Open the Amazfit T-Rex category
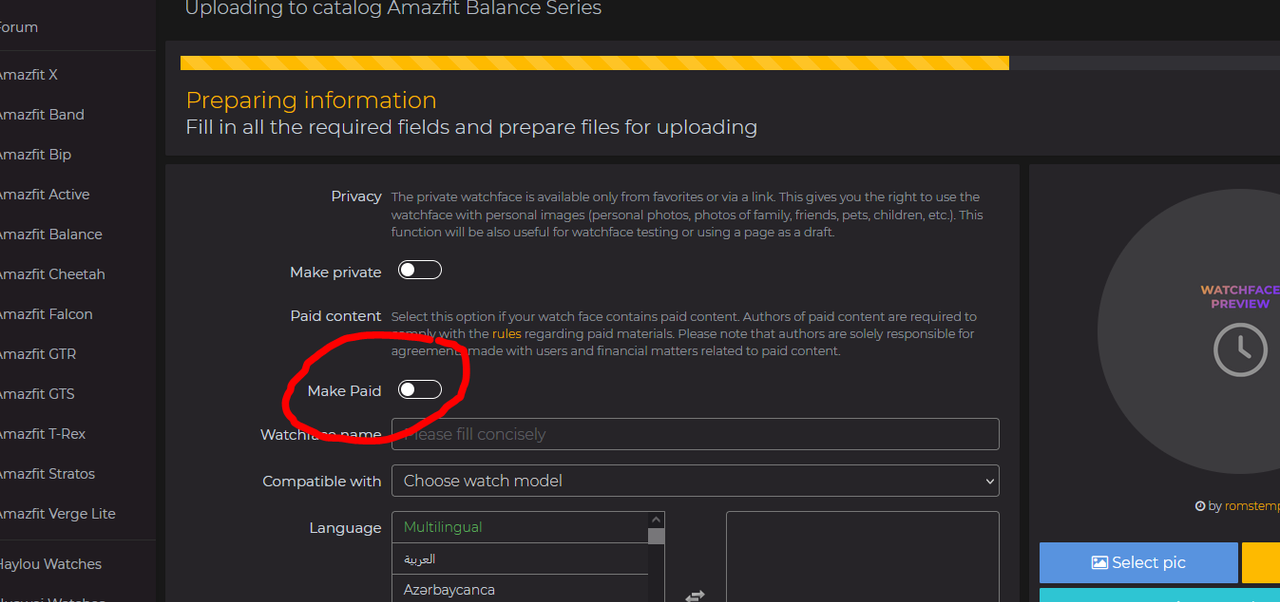Screen dimensions: 1280x602 [x=42, y=434]
